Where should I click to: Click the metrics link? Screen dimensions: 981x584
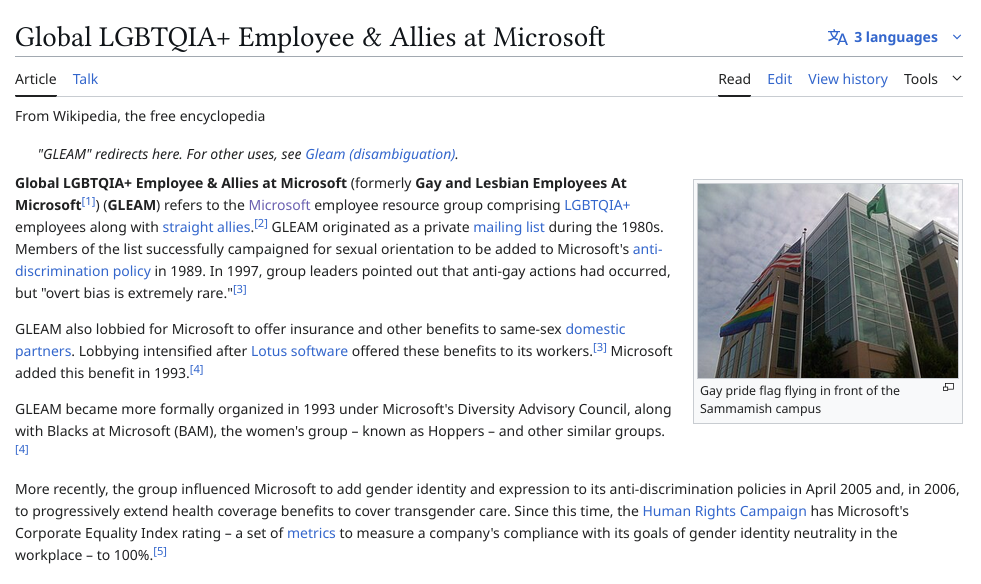click(x=311, y=533)
